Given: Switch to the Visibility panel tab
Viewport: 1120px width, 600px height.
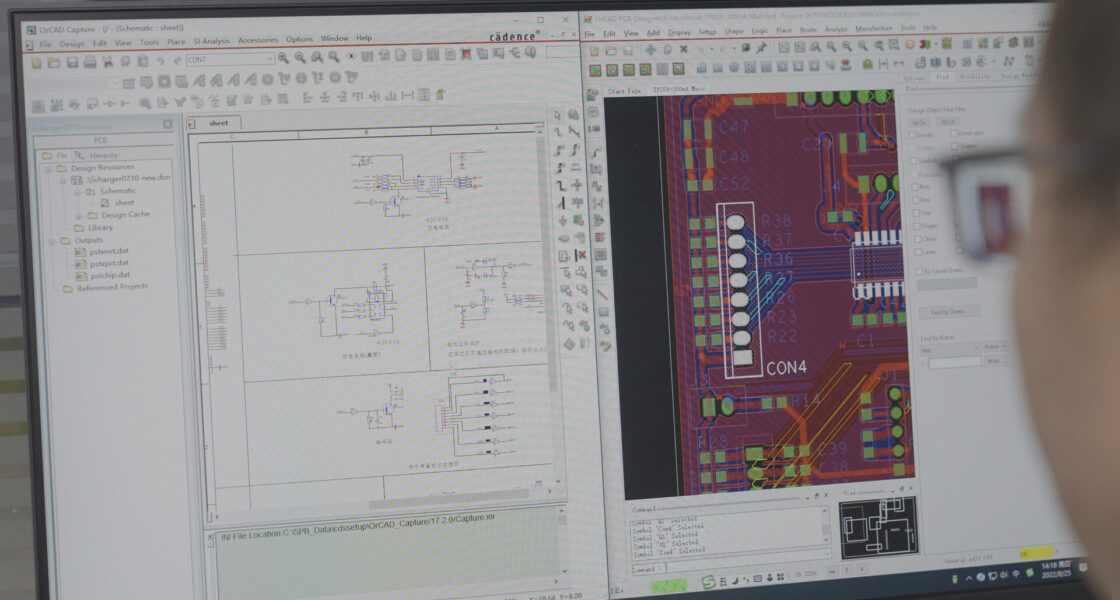Looking at the screenshot, I should click(974, 77).
